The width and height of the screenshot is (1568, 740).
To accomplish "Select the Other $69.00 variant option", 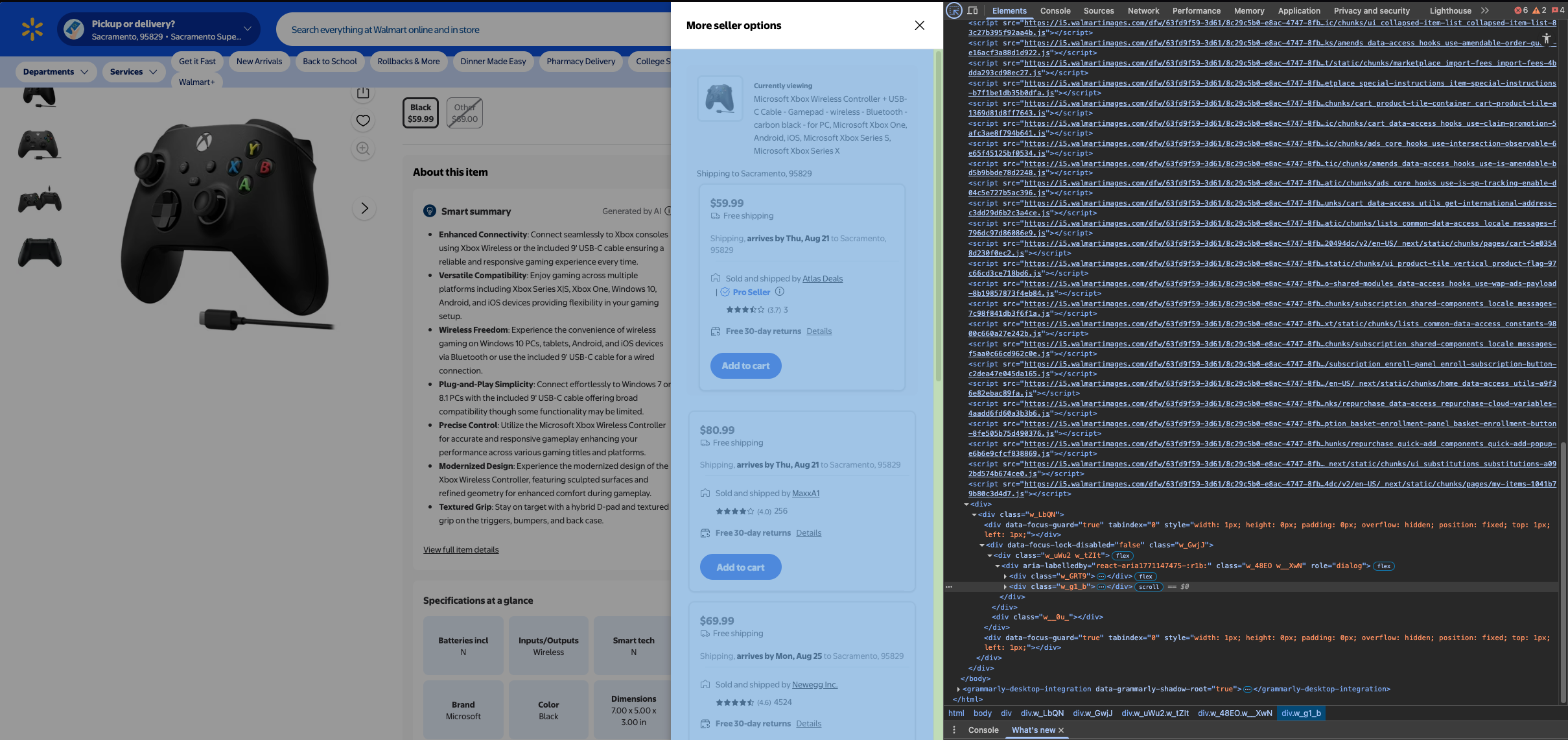I will click(x=465, y=113).
